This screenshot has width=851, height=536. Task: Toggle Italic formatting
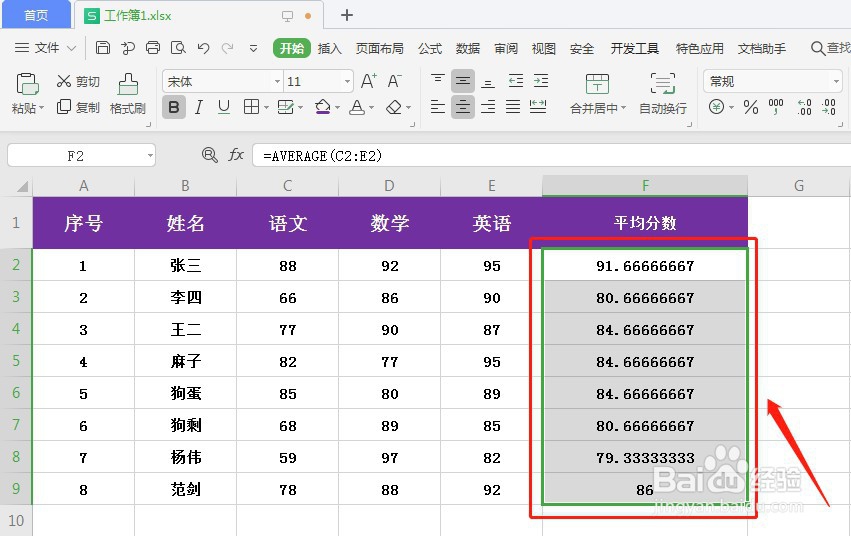[x=199, y=107]
